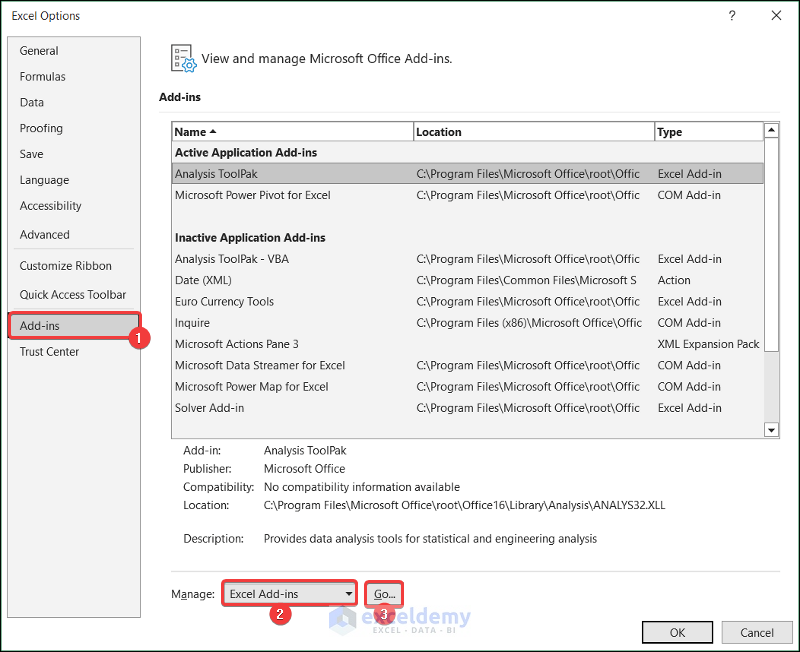Click the add-in description text
Viewport: 800px width, 652px height.
[x=430, y=539]
